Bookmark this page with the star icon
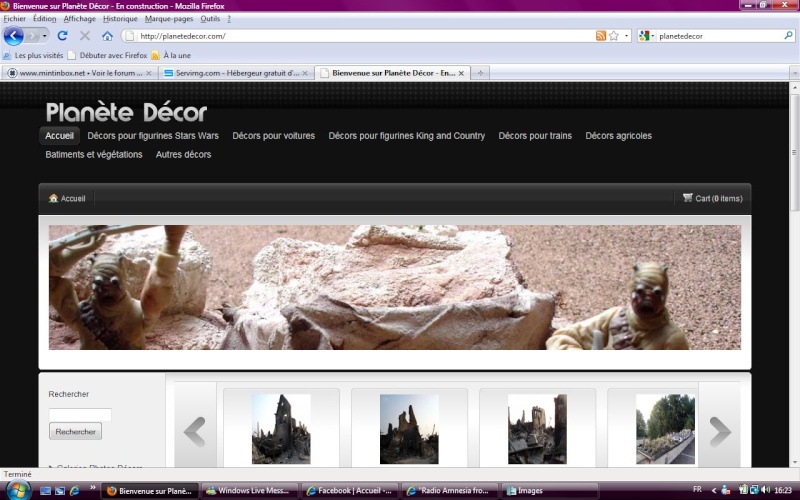The image size is (800, 500). [x=614, y=36]
